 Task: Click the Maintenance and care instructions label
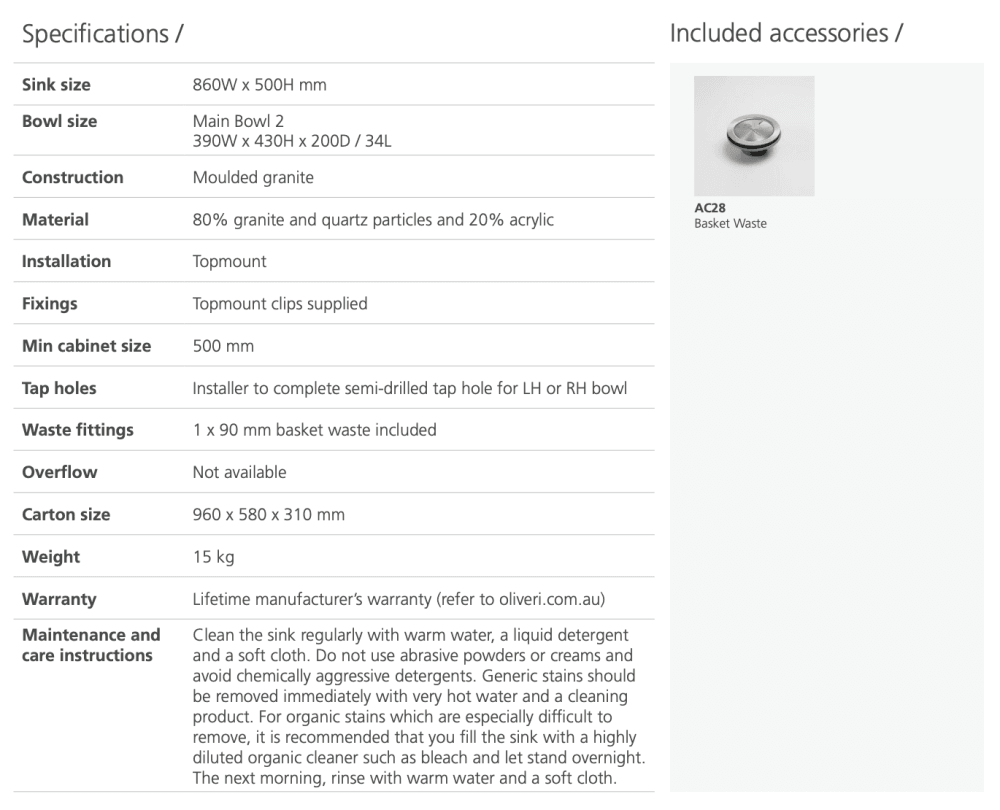tap(91, 645)
